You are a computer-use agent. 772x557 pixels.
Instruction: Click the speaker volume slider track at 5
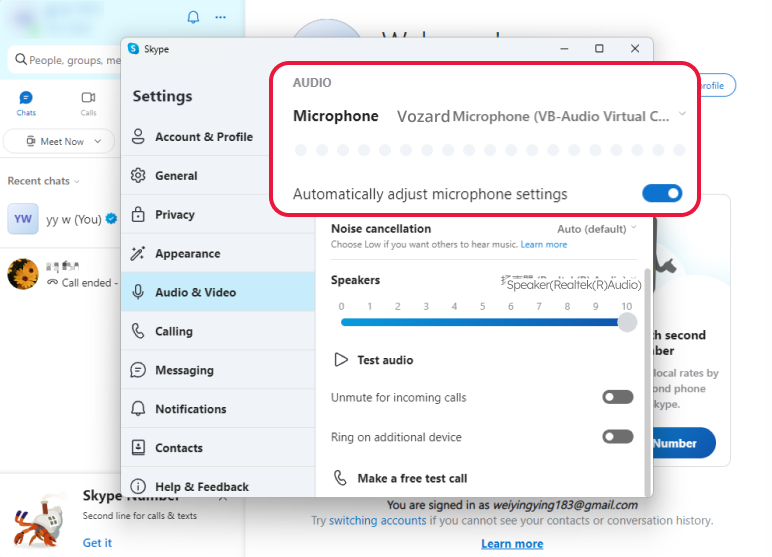(482, 322)
